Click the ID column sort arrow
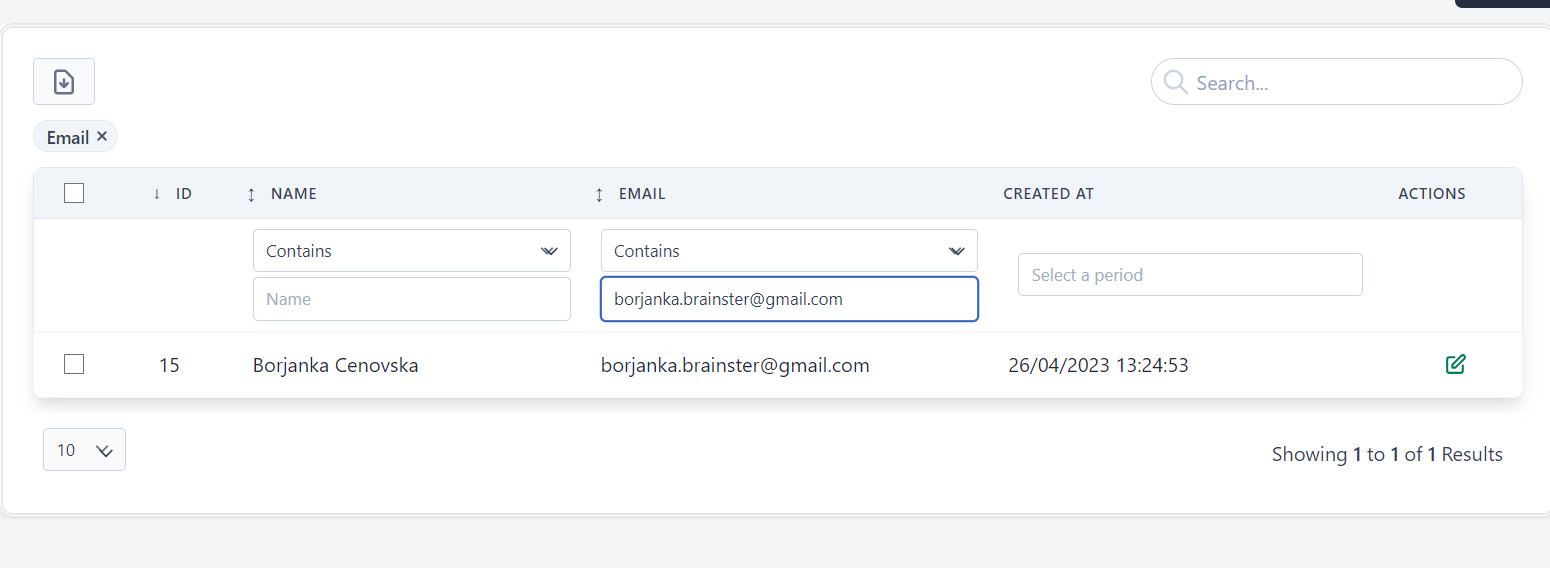 [x=157, y=194]
